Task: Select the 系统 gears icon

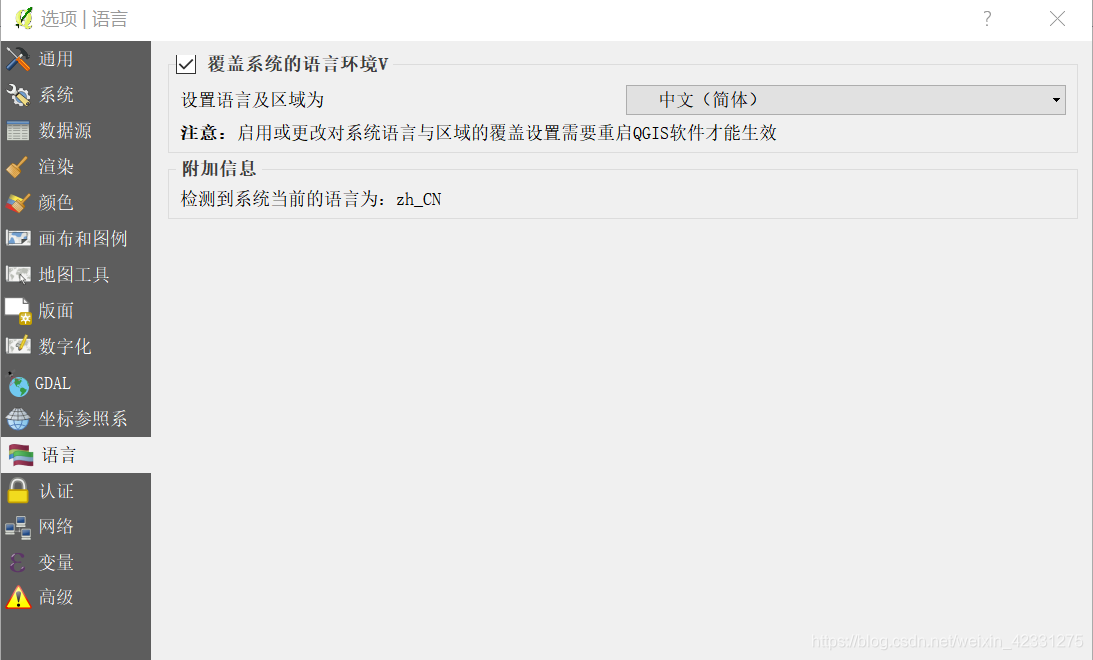Action: click(18, 95)
